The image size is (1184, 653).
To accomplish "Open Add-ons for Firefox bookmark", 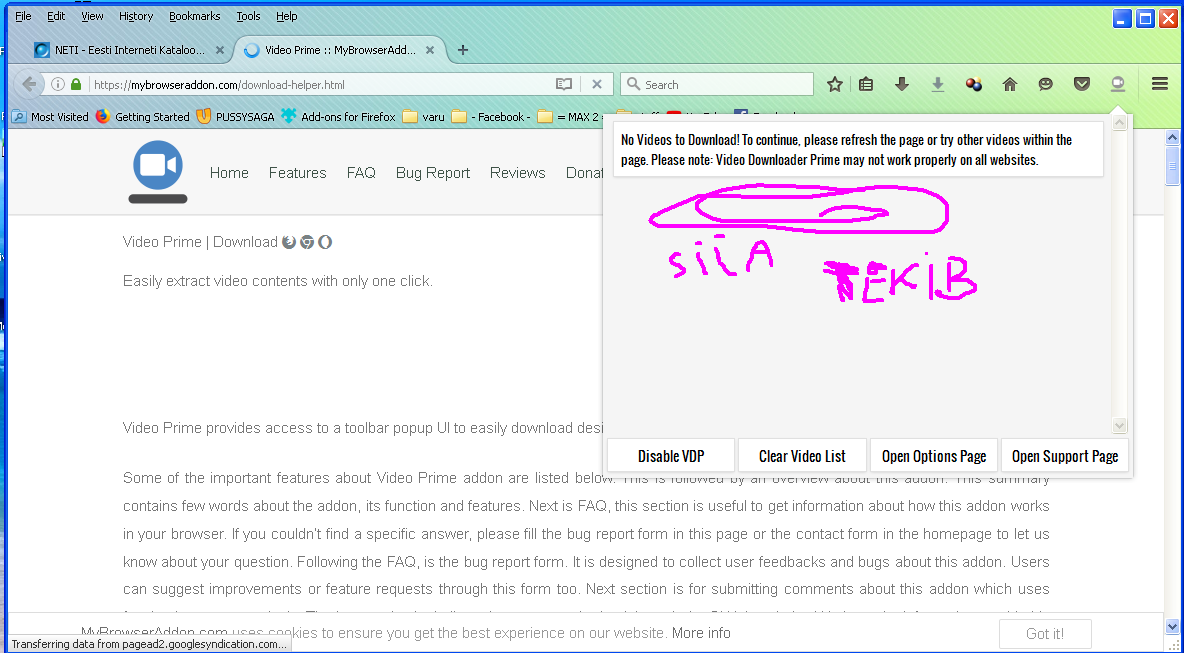I will click(338, 117).
